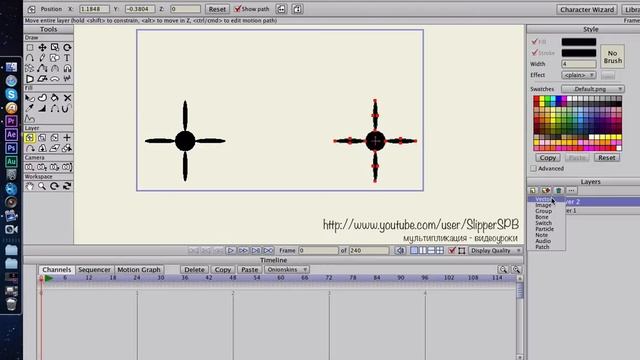The width and height of the screenshot is (640, 360).
Task: Select the Add Point tool
Action: 30,58
